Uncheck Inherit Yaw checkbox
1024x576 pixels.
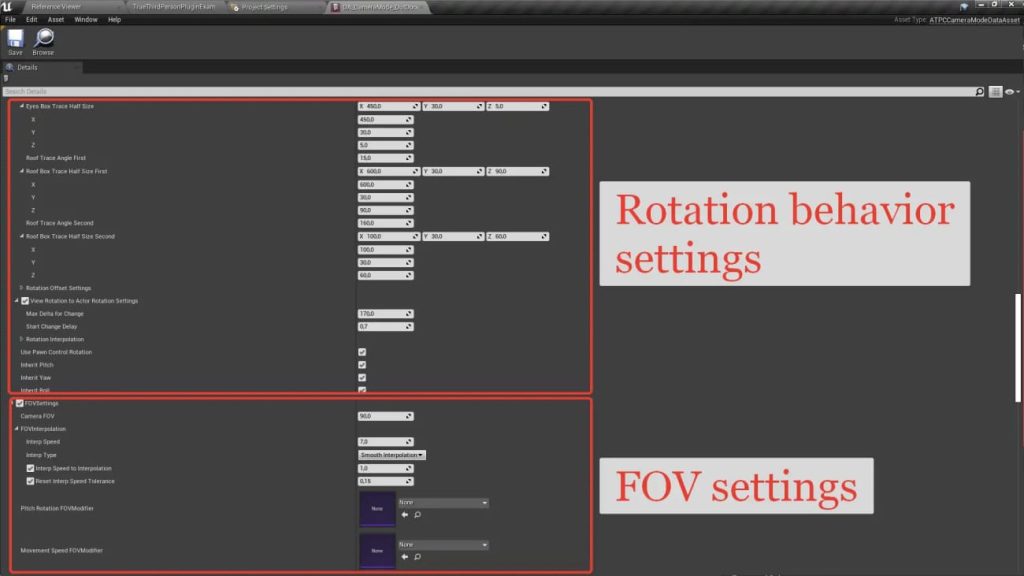coord(362,377)
